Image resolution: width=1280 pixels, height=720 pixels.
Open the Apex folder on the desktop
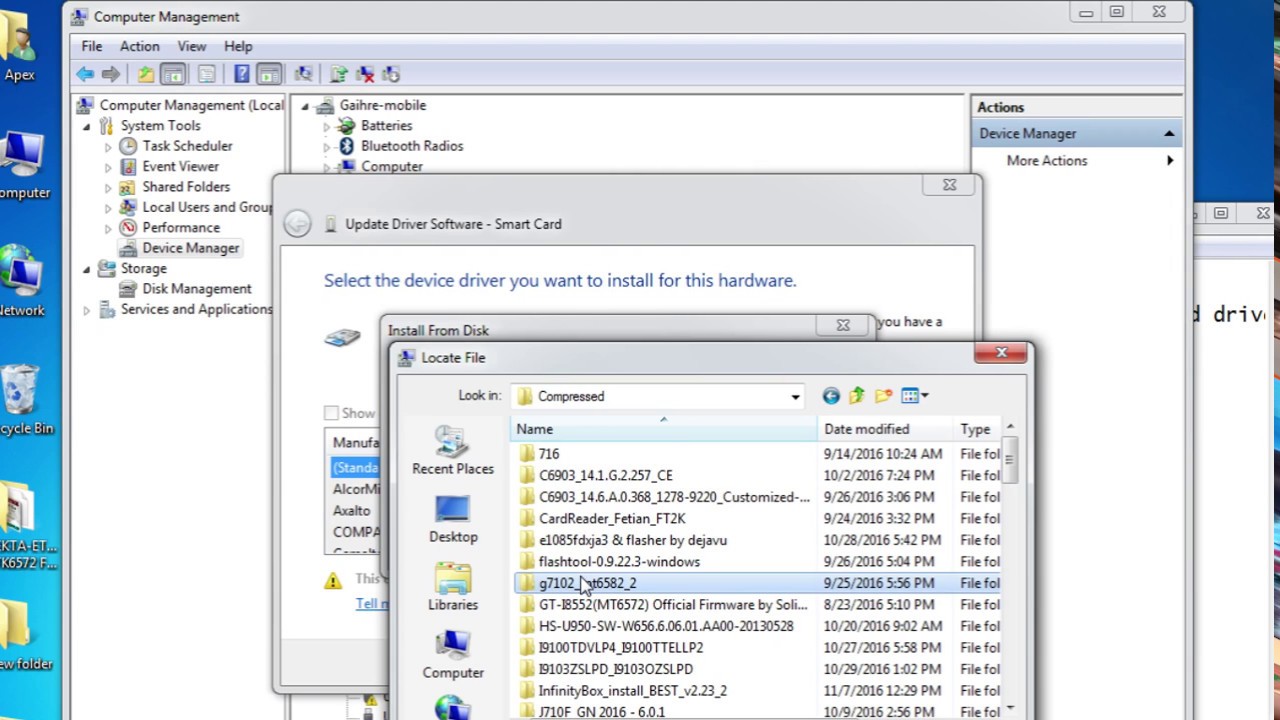pyautogui.click(x=18, y=48)
